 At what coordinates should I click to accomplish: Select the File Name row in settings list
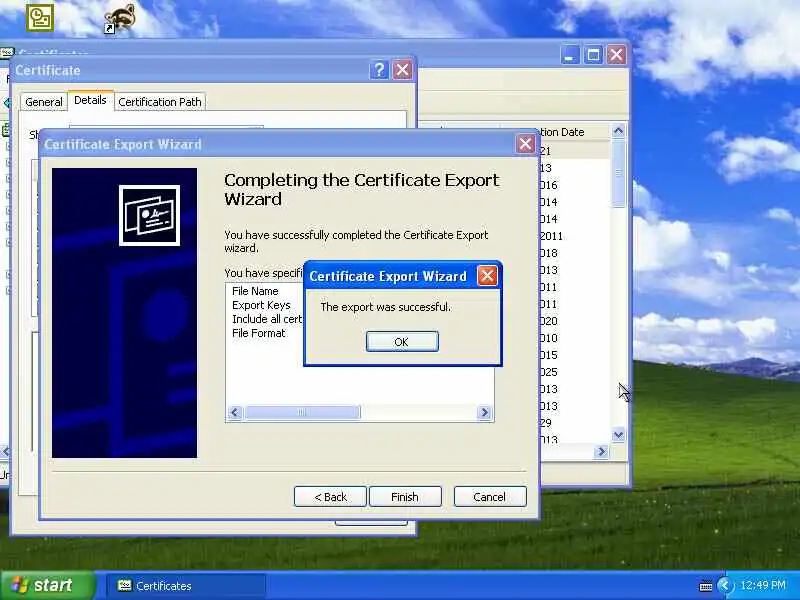[255, 291]
